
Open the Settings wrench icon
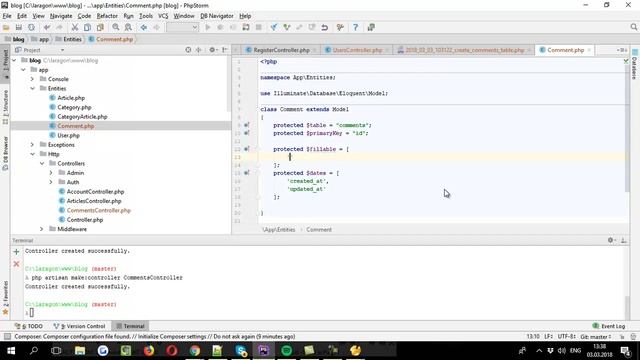coord(340,27)
